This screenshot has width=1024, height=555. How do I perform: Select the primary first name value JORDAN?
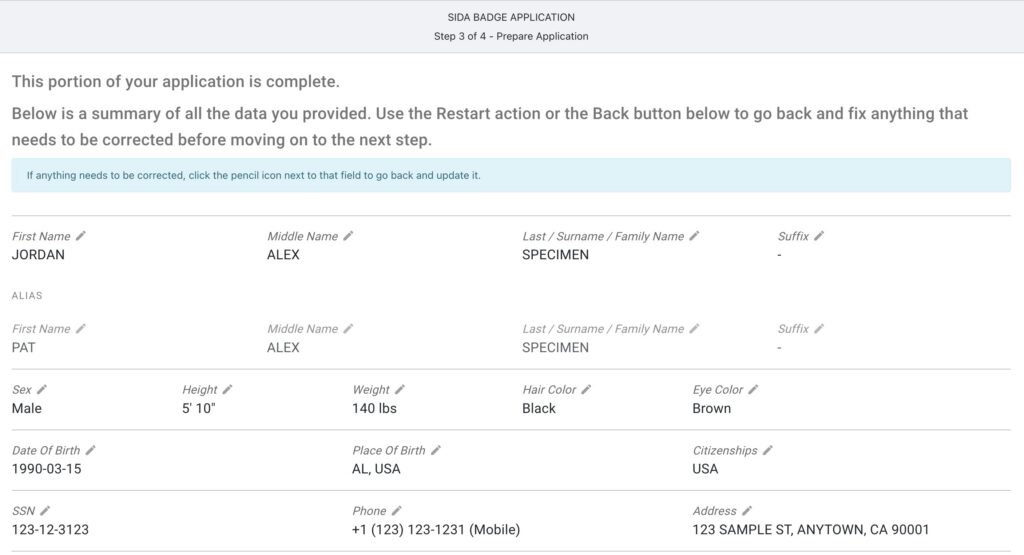[38, 255]
